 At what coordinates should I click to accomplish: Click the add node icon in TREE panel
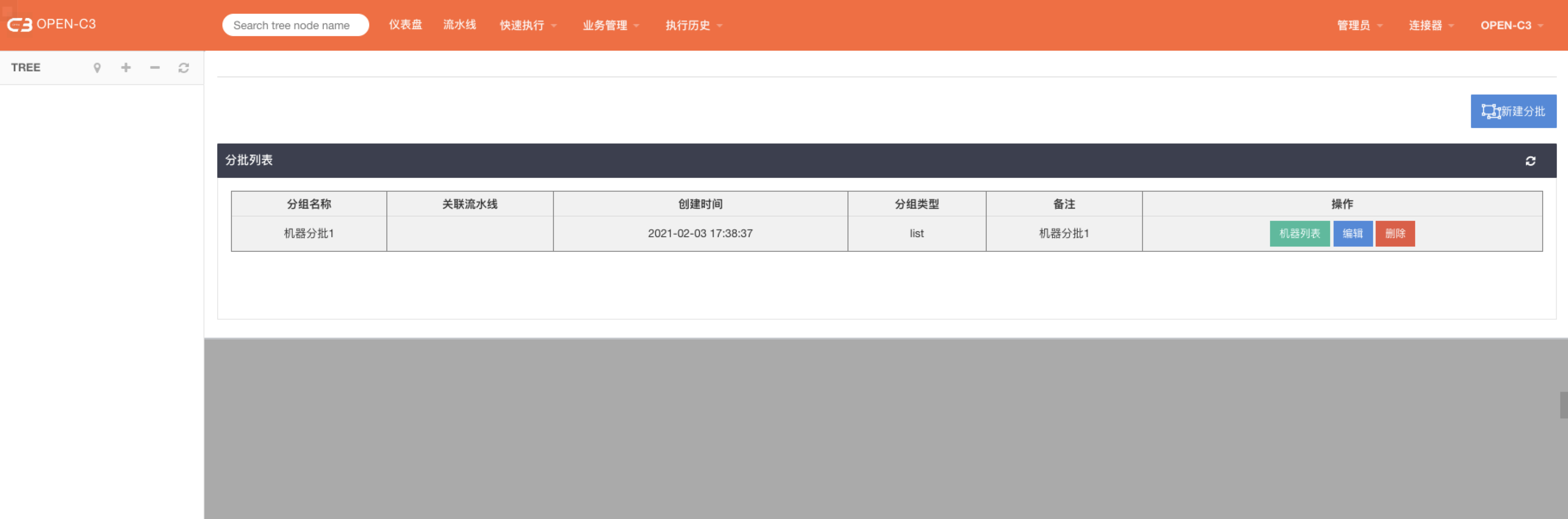point(125,68)
